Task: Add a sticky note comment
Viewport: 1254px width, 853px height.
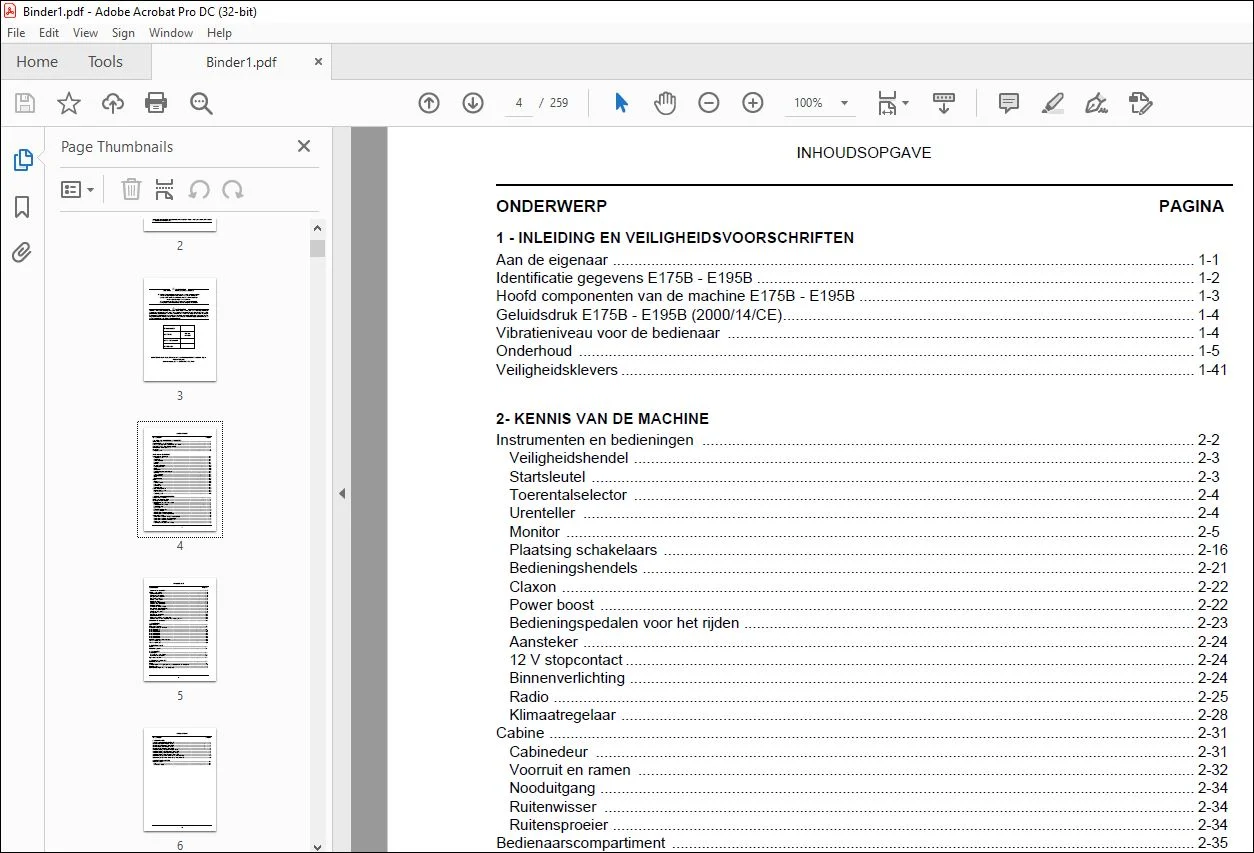Action: click(1009, 103)
